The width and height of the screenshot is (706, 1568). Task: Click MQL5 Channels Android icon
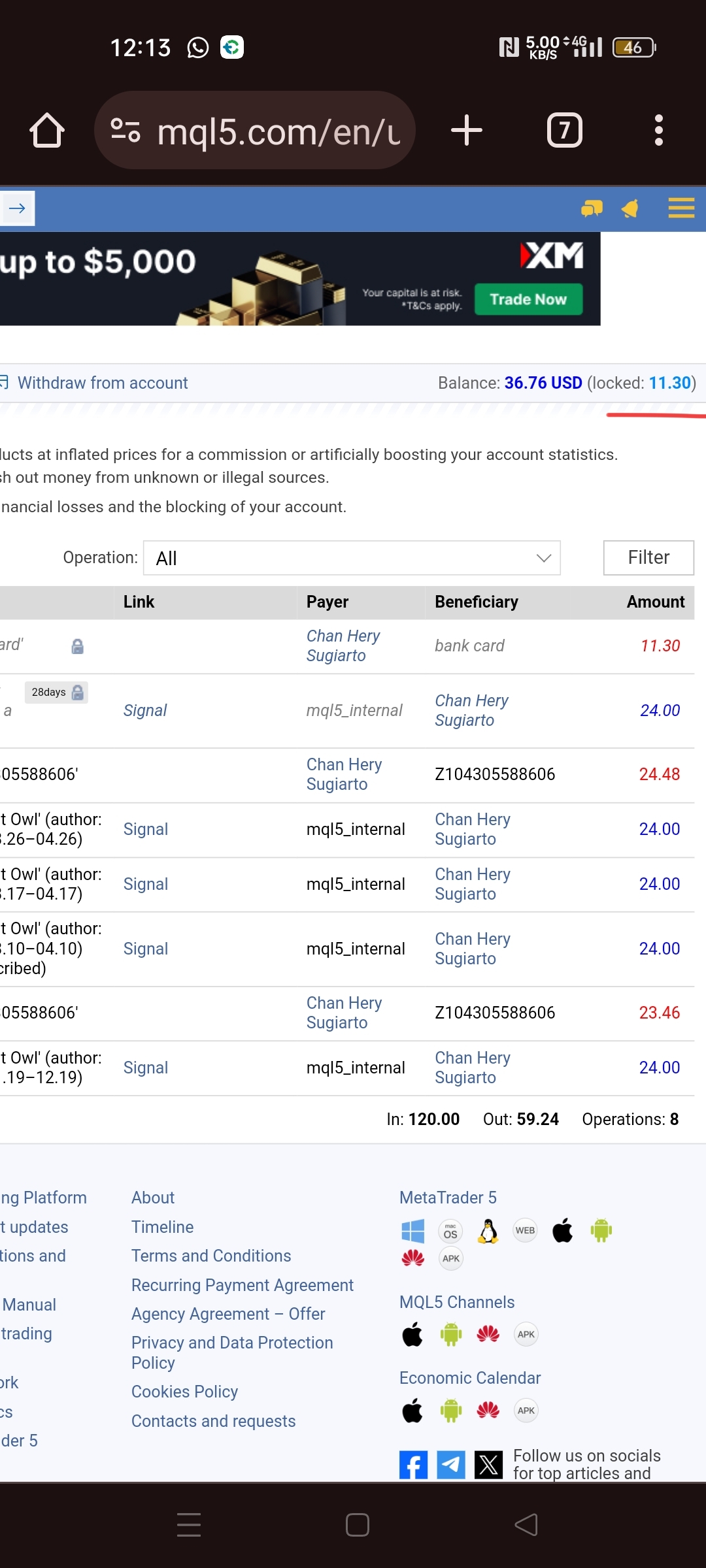coord(450,1335)
